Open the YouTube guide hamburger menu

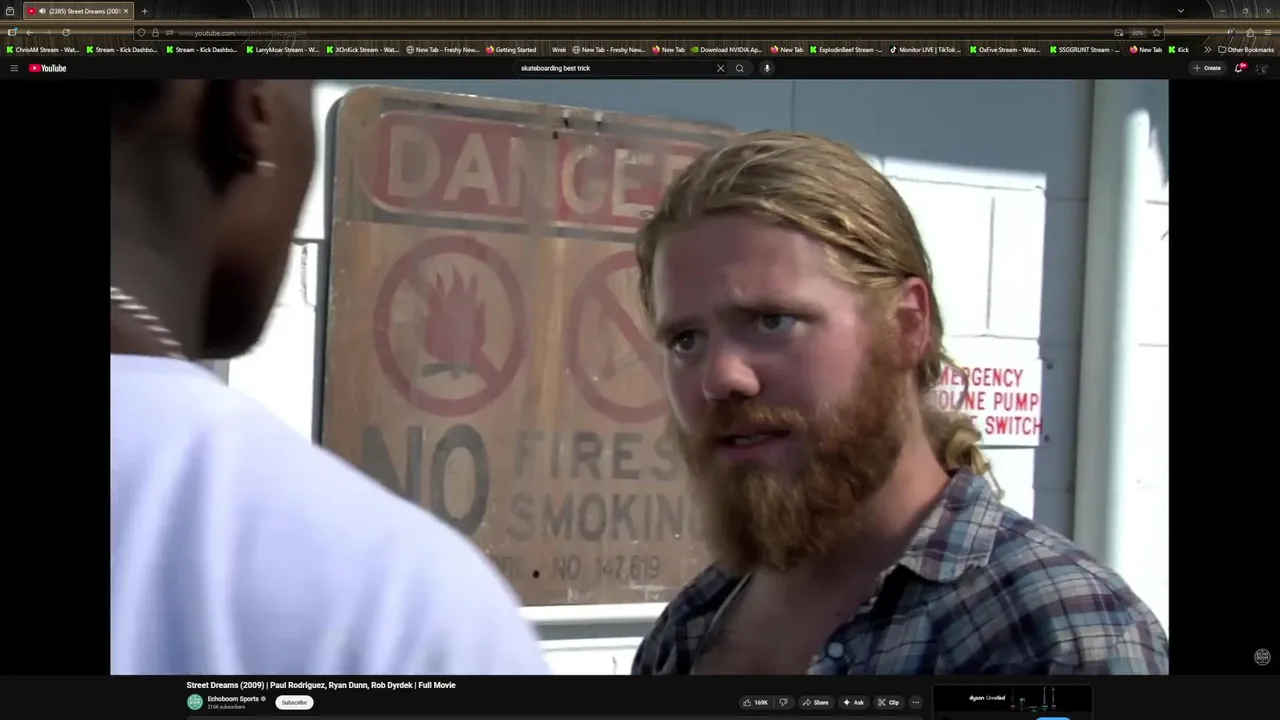pyautogui.click(x=14, y=68)
